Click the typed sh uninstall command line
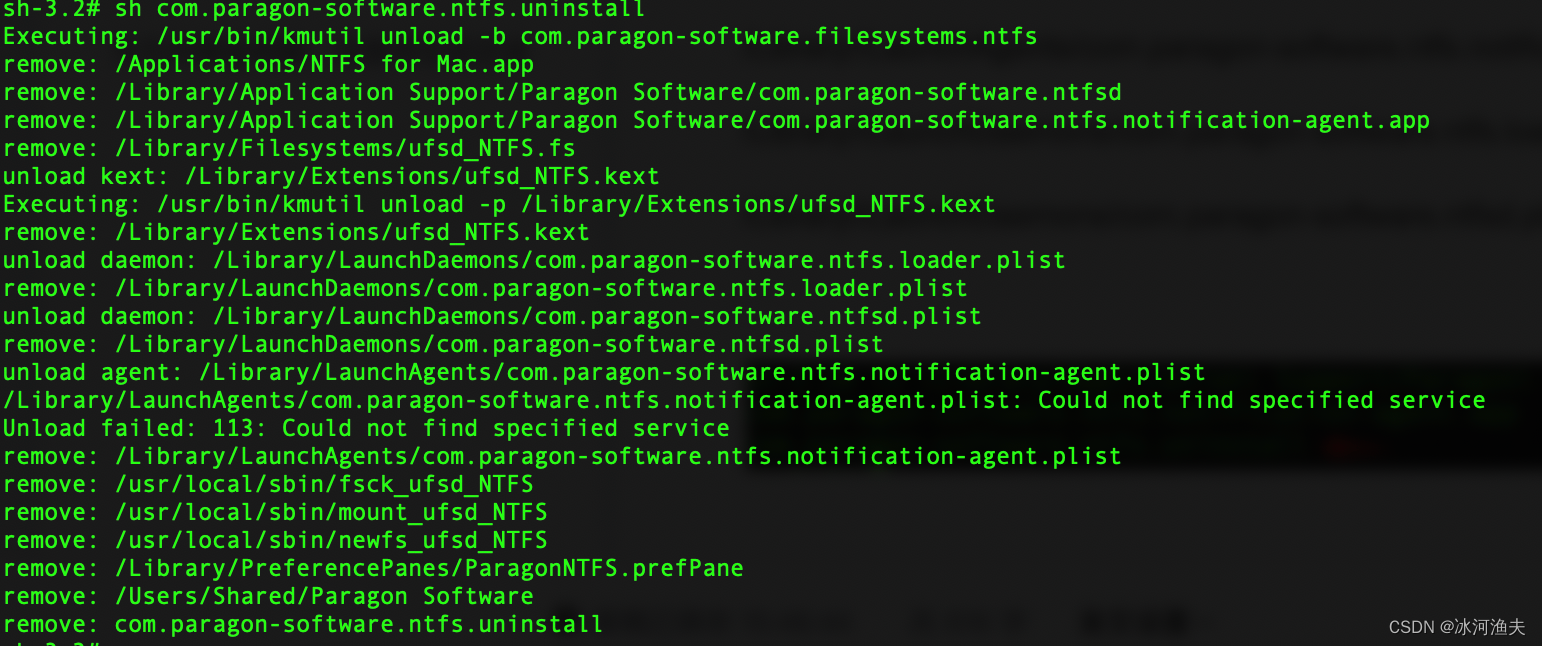1542x646 pixels. 324,9
